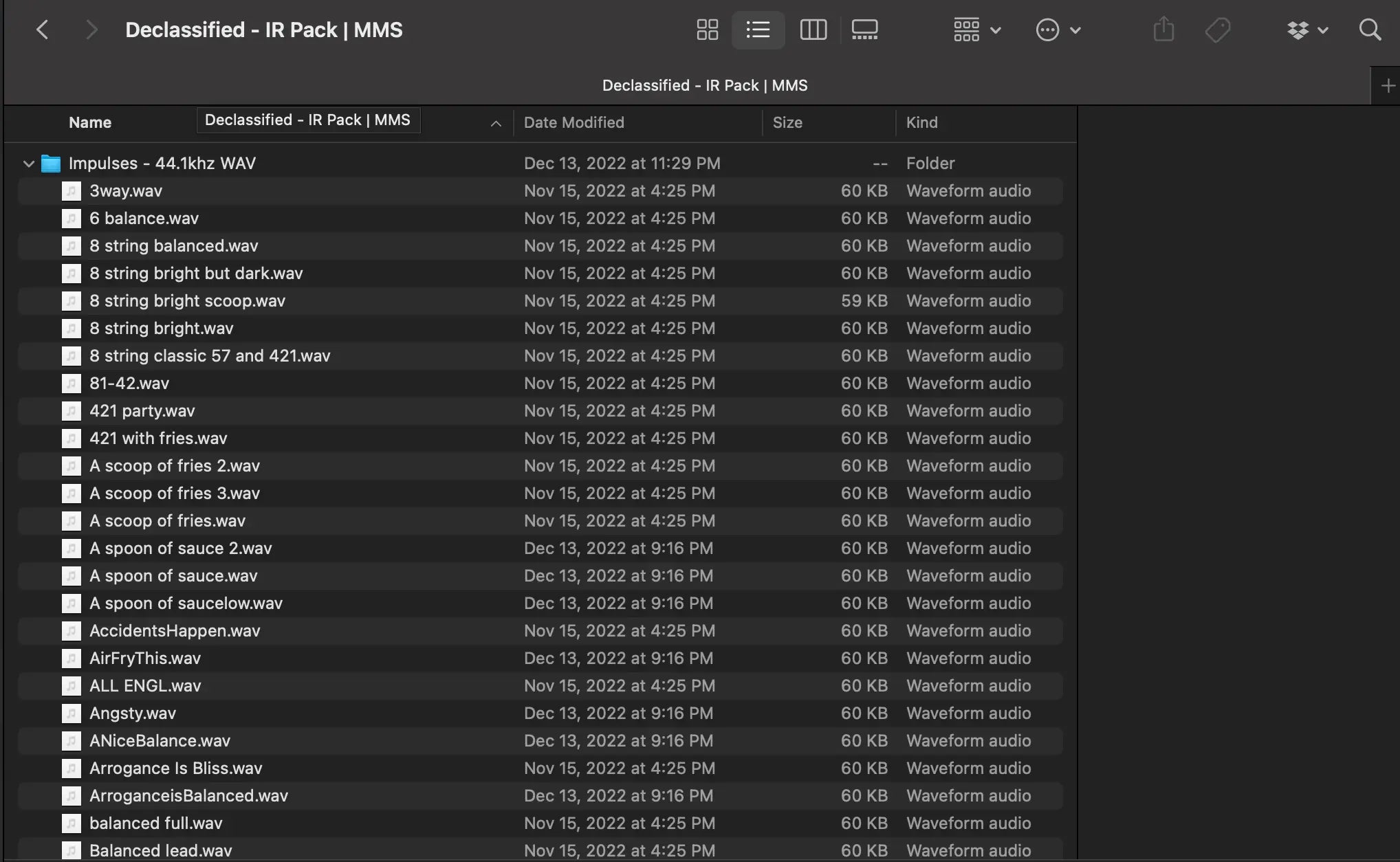Viewport: 1400px width, 862px height.
Task: Sort by the Kind column header
Action: point(921,122)
